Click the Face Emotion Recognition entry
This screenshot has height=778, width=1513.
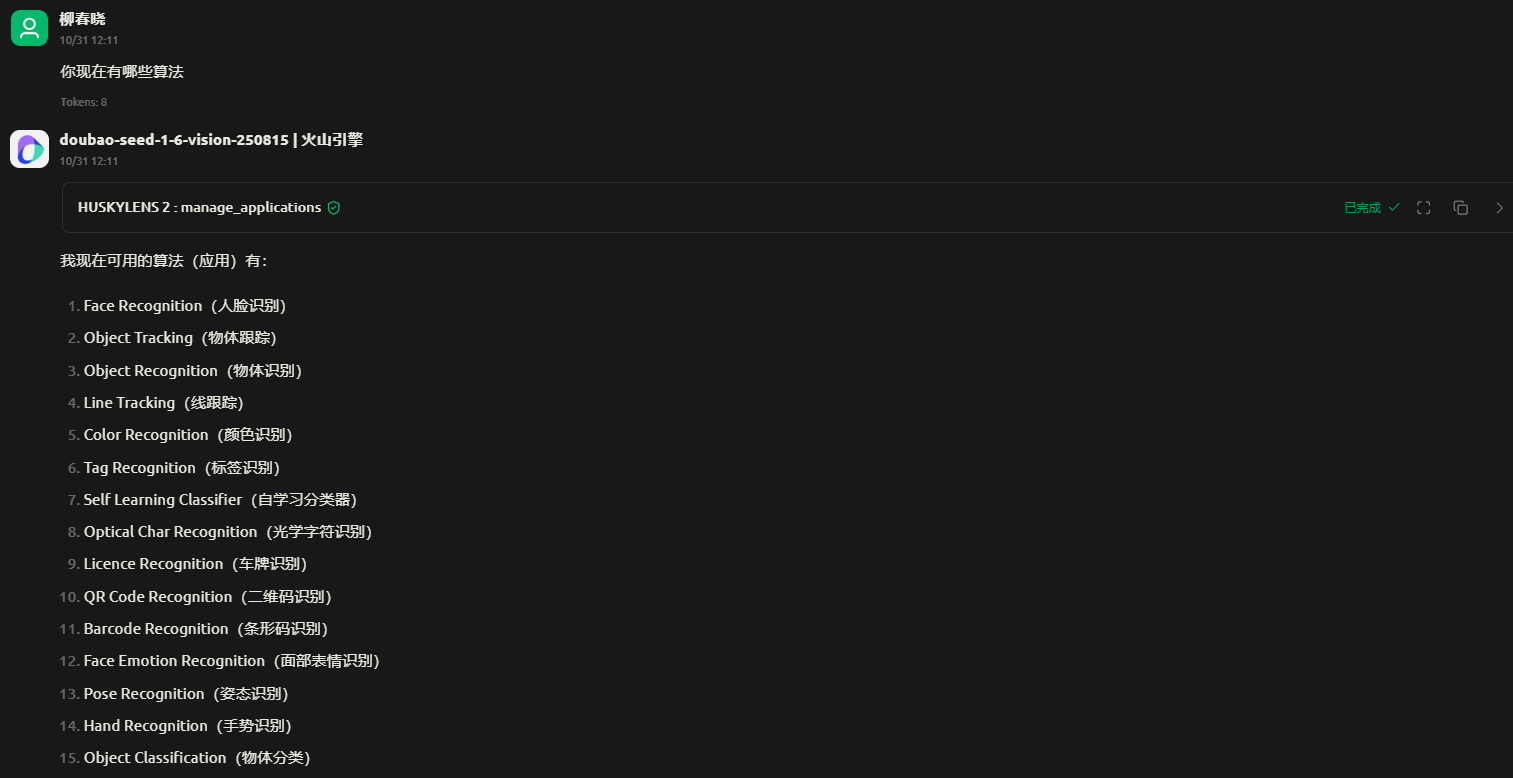231,661
